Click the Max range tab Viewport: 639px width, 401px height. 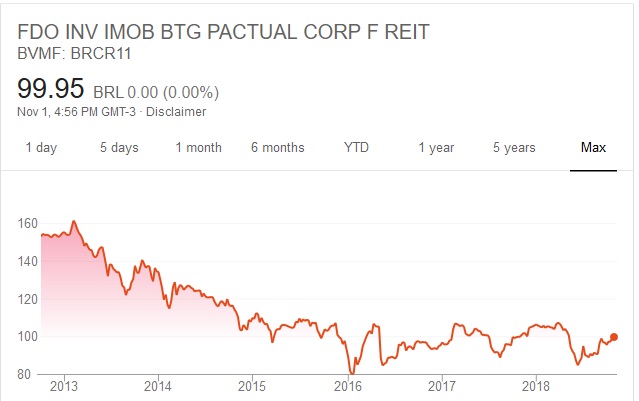(593, 148)
